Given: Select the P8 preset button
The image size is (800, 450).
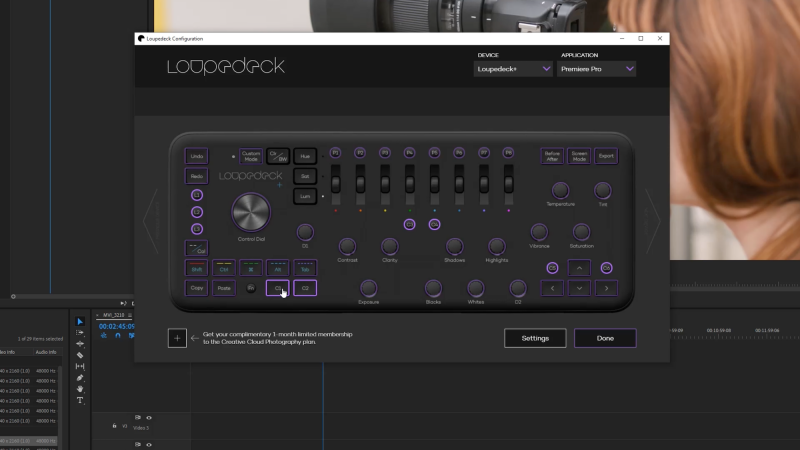Looking at the screenshot, I should pyautogui.click(x=508, y=153).
